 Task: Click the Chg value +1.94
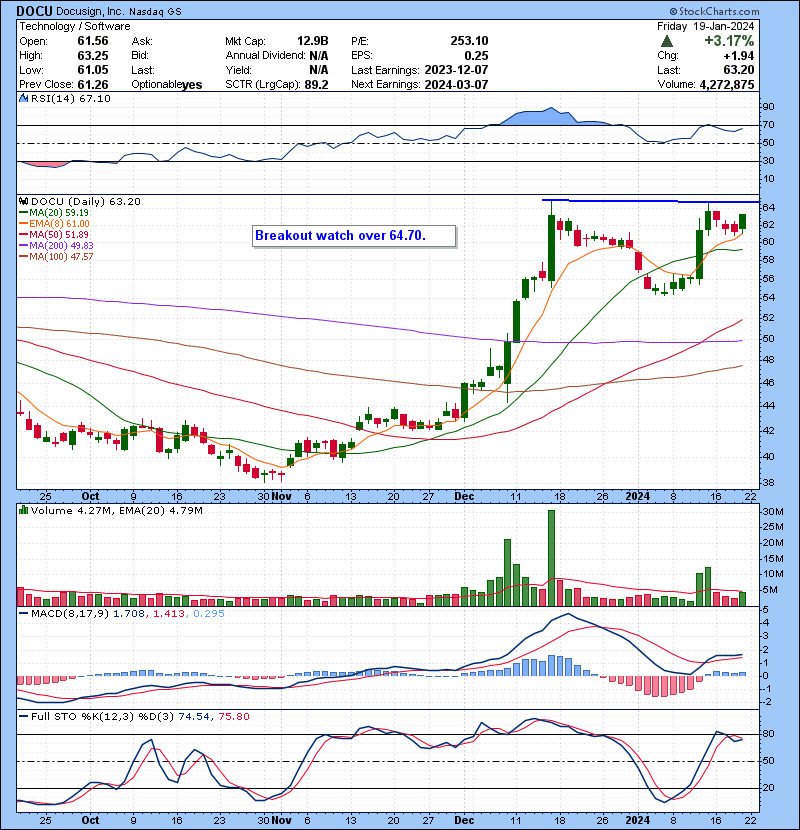coord(740,56)
